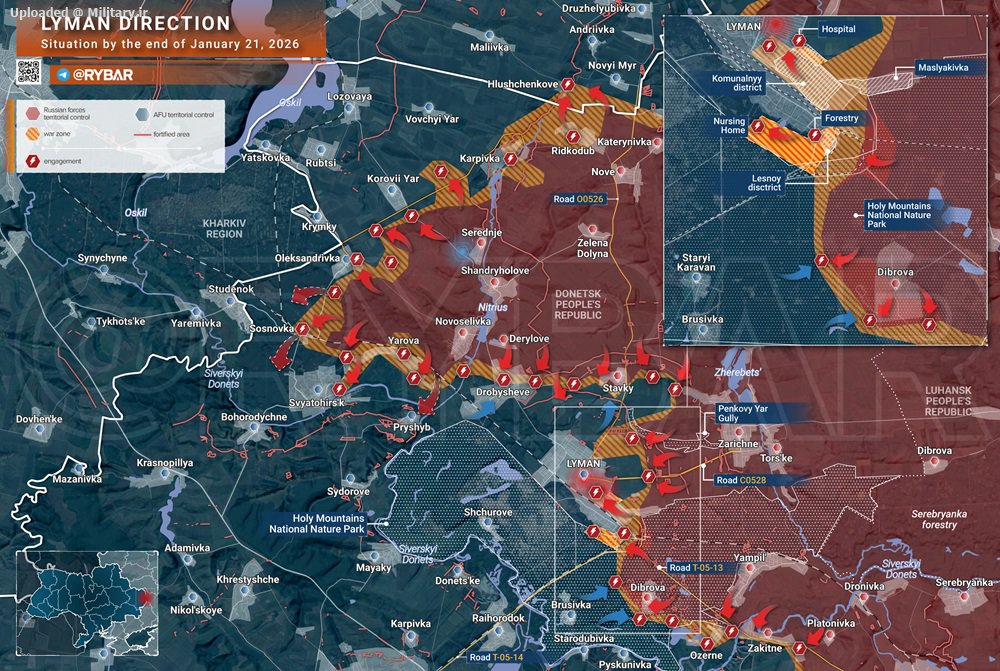Click the QR code under the title
Viewport: 1000px width, 671px height.
pos(29,72)
